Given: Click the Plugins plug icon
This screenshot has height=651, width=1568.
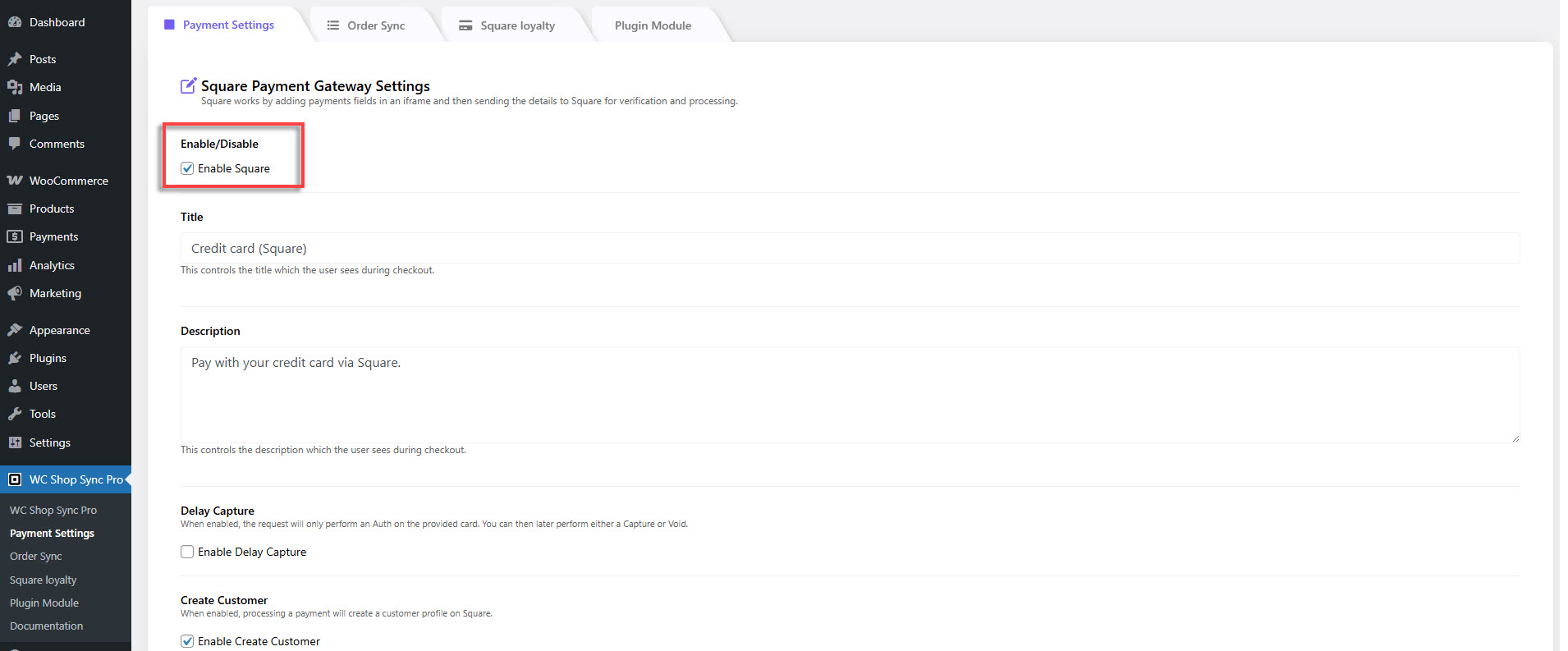Looking at the screenshot, I should [14, 358].
